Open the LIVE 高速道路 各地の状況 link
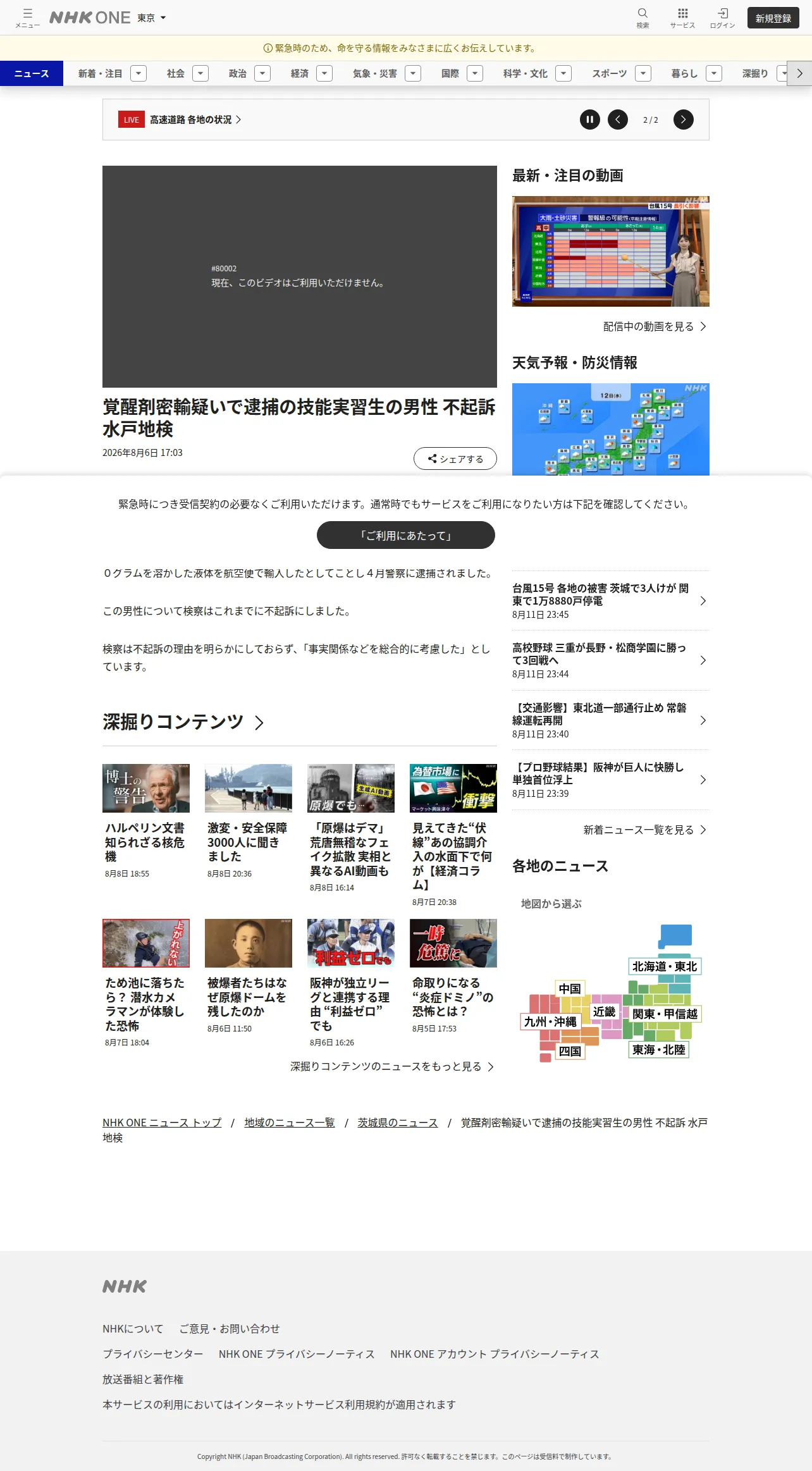 180,120
